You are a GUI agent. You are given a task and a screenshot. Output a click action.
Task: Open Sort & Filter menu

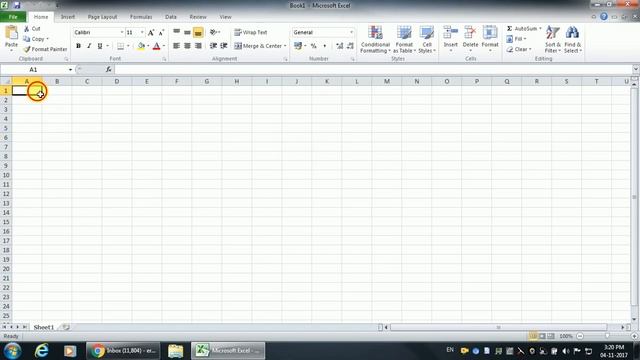click(x=553, y=39)
